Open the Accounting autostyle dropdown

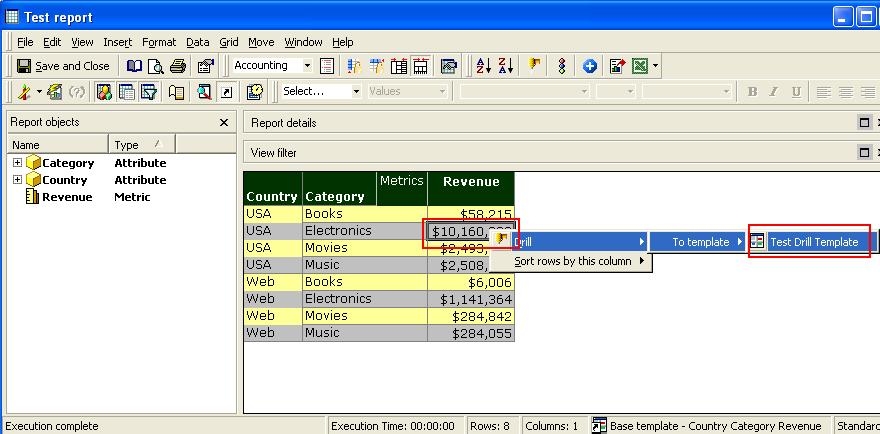tap(306, 66)
